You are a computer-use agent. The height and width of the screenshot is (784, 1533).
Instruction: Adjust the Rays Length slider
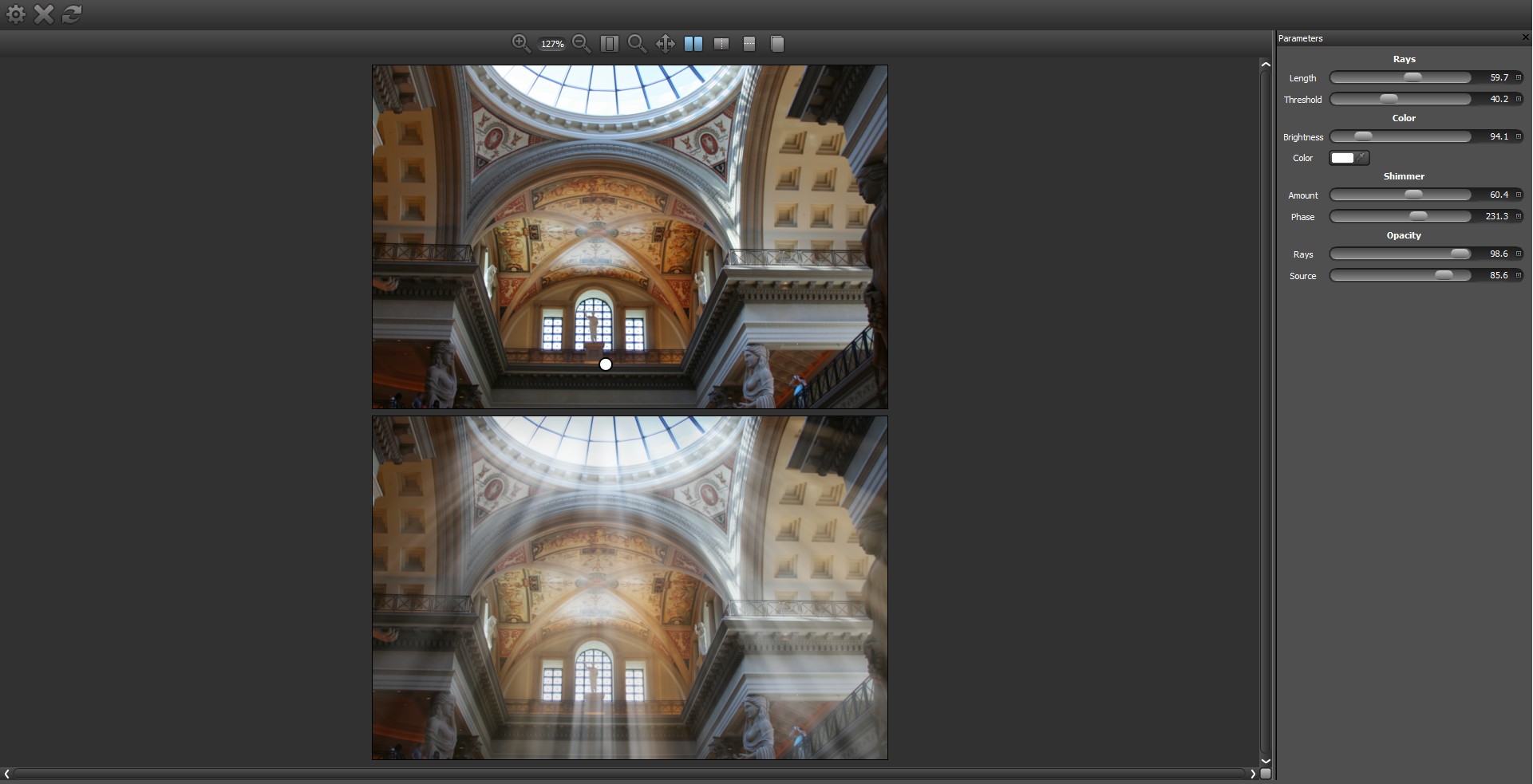(x=1400, y=77)
